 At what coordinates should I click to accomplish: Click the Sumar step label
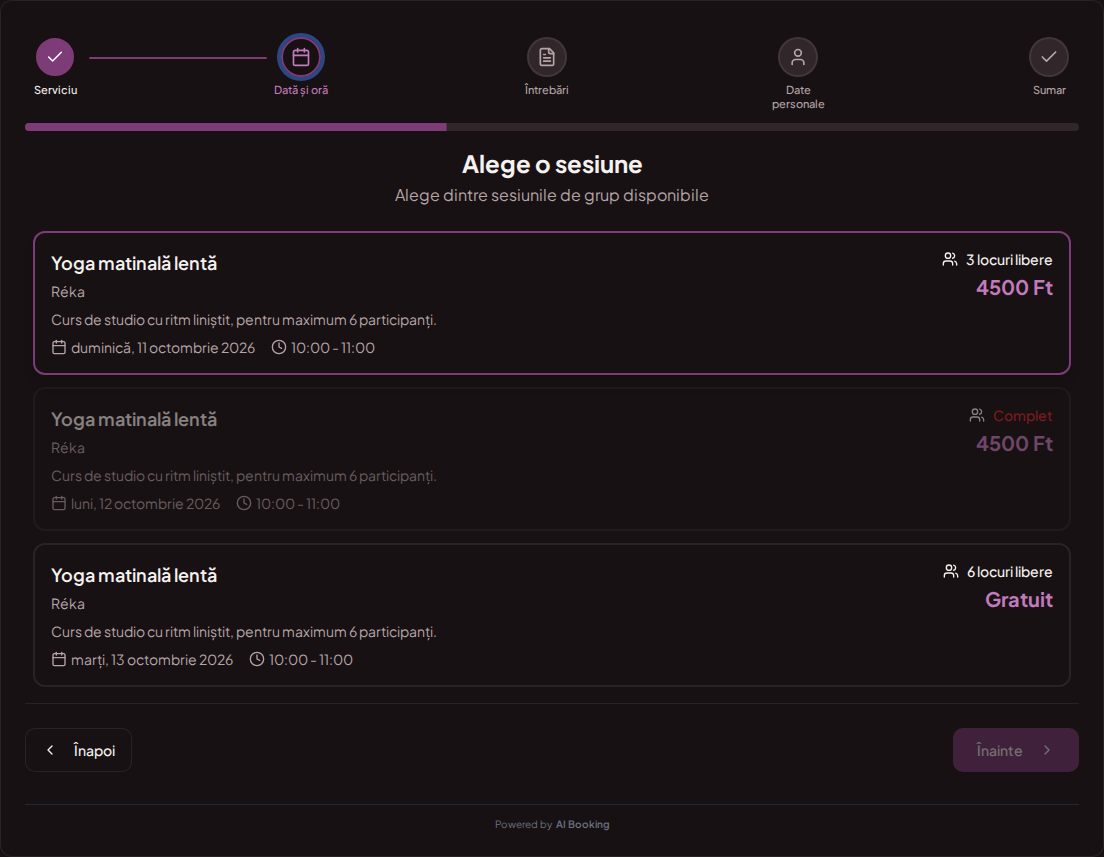[x=1049, y=90]
